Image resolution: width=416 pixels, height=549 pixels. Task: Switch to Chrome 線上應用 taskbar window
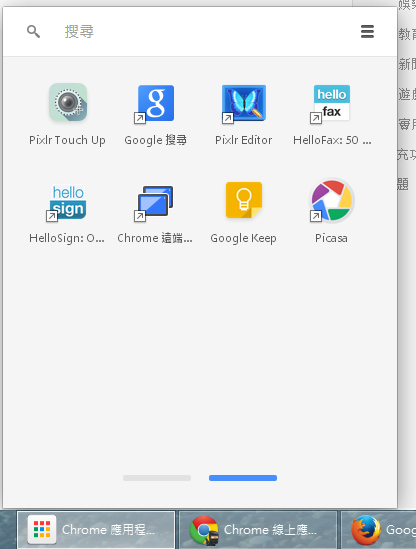coord(258,530)
